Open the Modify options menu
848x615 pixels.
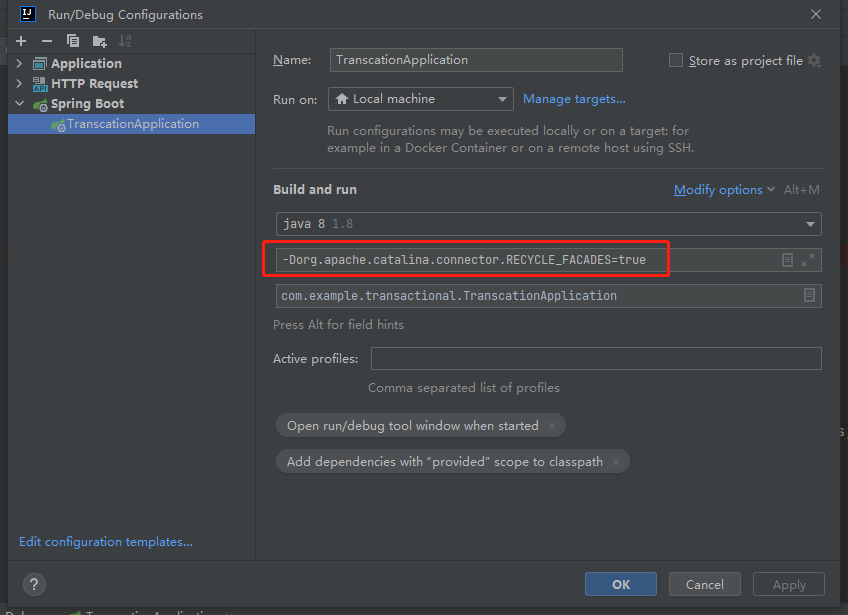coord(724,190)
